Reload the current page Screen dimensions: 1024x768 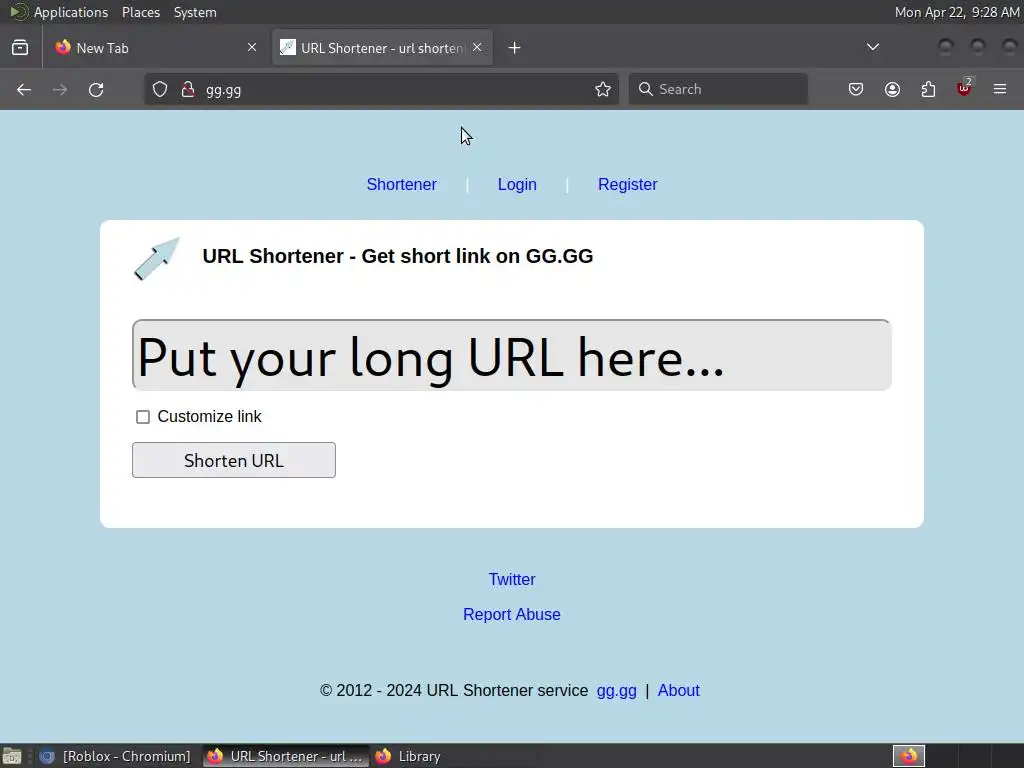(96, 89)
